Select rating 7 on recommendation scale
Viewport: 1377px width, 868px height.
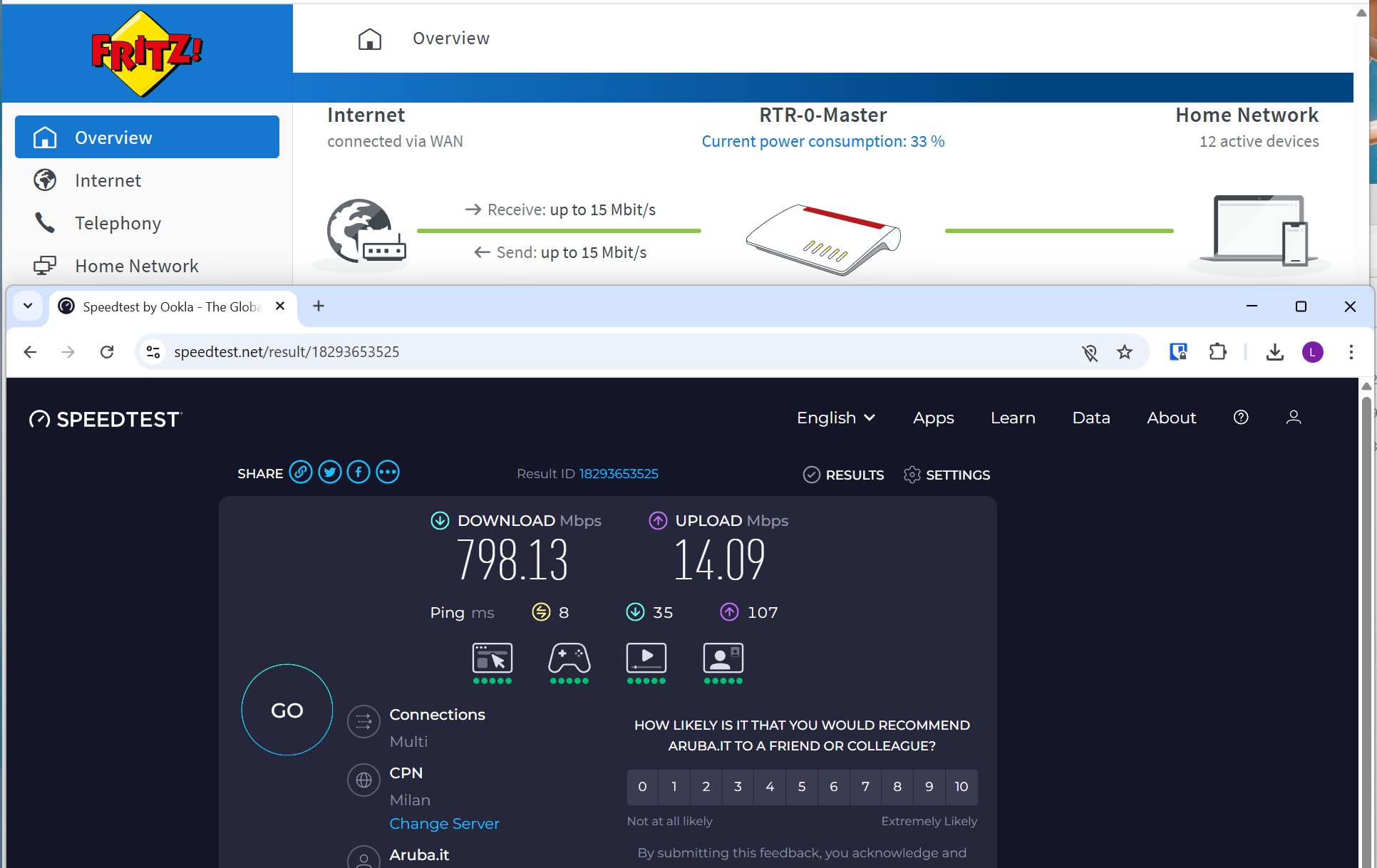coord(865,787)
